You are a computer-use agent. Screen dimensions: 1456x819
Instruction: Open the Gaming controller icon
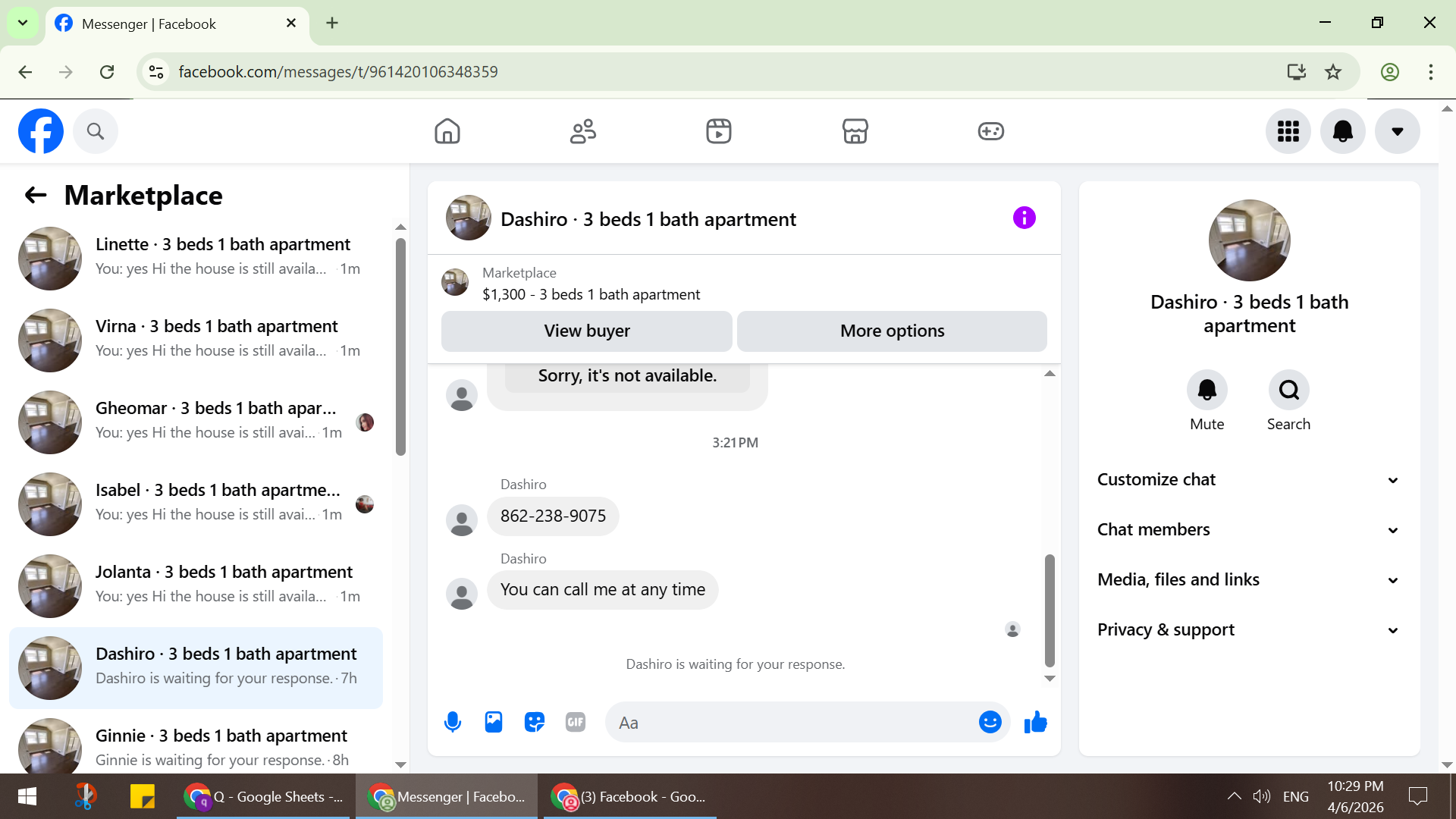pyautogui.click(x=990, y=131)
